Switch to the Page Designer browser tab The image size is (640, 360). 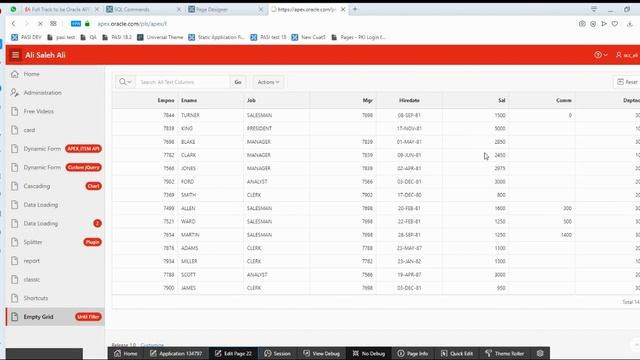(x=225, y=9)
